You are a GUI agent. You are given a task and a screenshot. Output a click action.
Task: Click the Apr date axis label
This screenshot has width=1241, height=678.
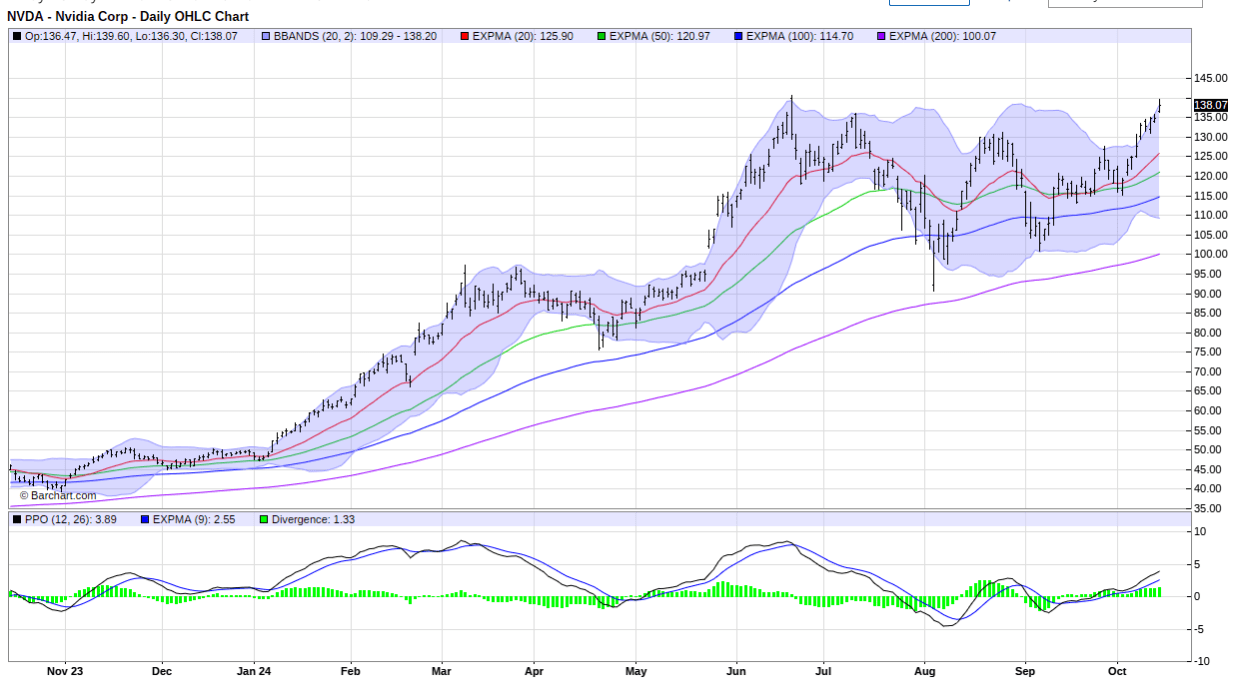click(534, 671)
